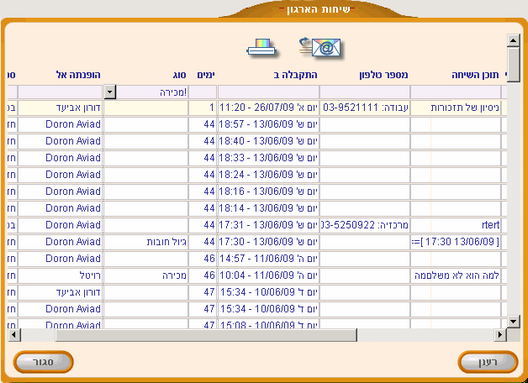
Task: Click the סגור close button
Action: click(x=43, y=362)
